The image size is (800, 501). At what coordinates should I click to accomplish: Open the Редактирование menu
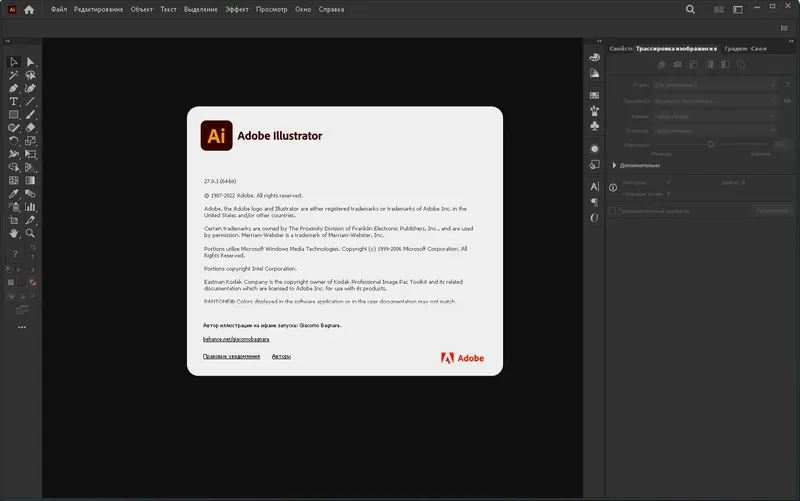click(98, 9)
